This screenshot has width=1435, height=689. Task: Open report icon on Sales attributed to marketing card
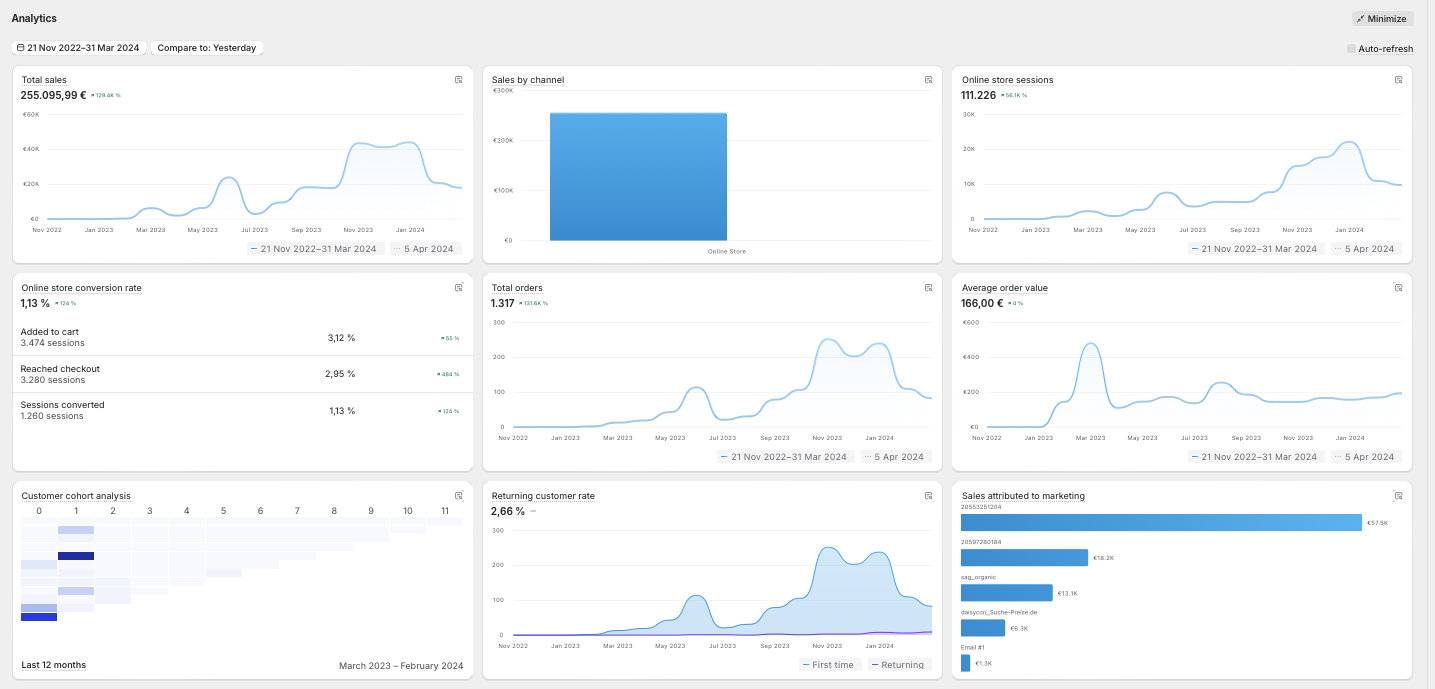pos(1398,496)
